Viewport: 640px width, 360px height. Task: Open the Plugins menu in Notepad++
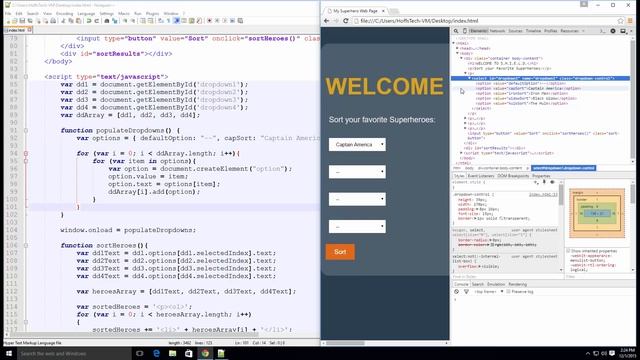coord(152,13)
